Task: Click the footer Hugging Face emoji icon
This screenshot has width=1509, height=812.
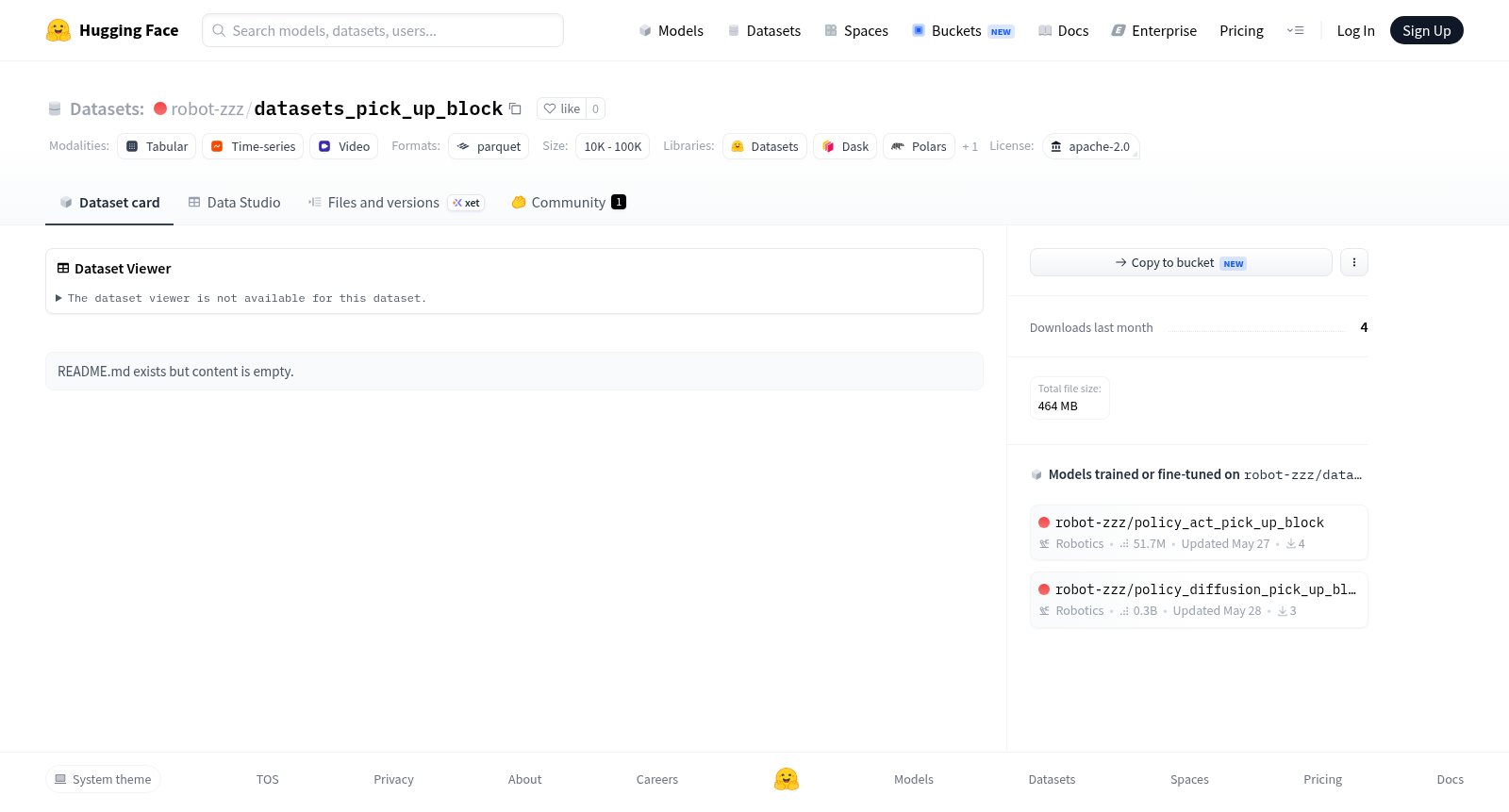Action: pos(787,779)
